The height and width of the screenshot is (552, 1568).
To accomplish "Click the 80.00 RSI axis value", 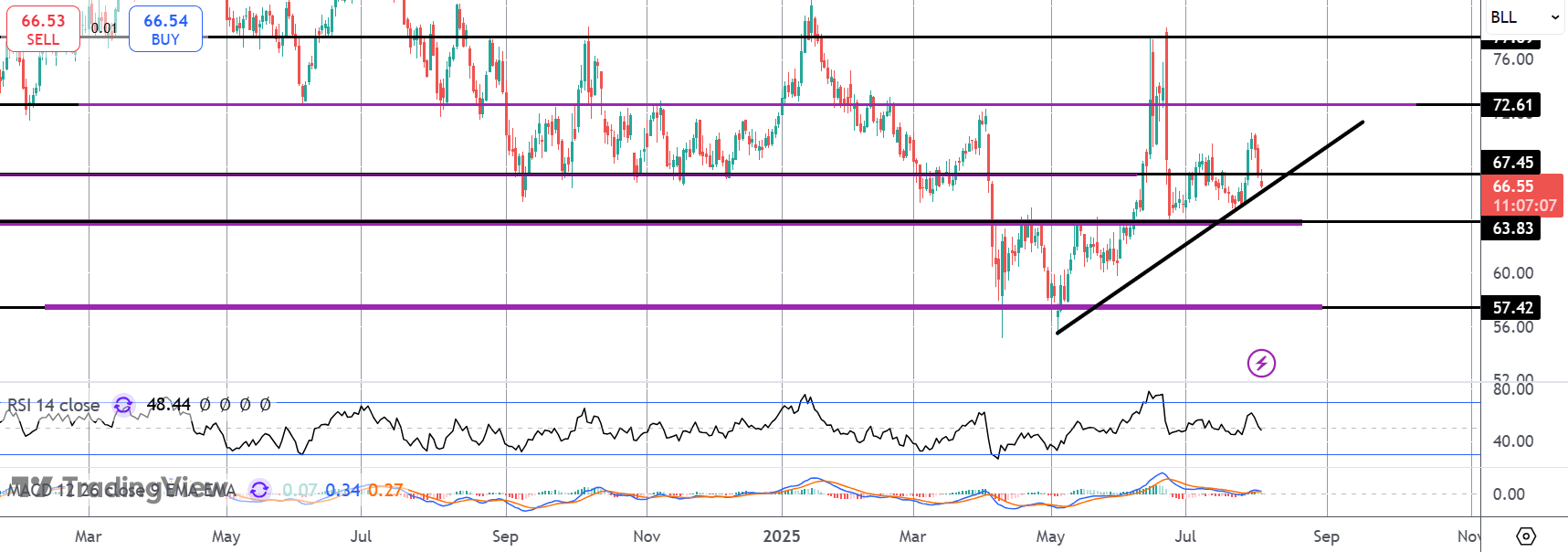I will tap(1513, 389).
